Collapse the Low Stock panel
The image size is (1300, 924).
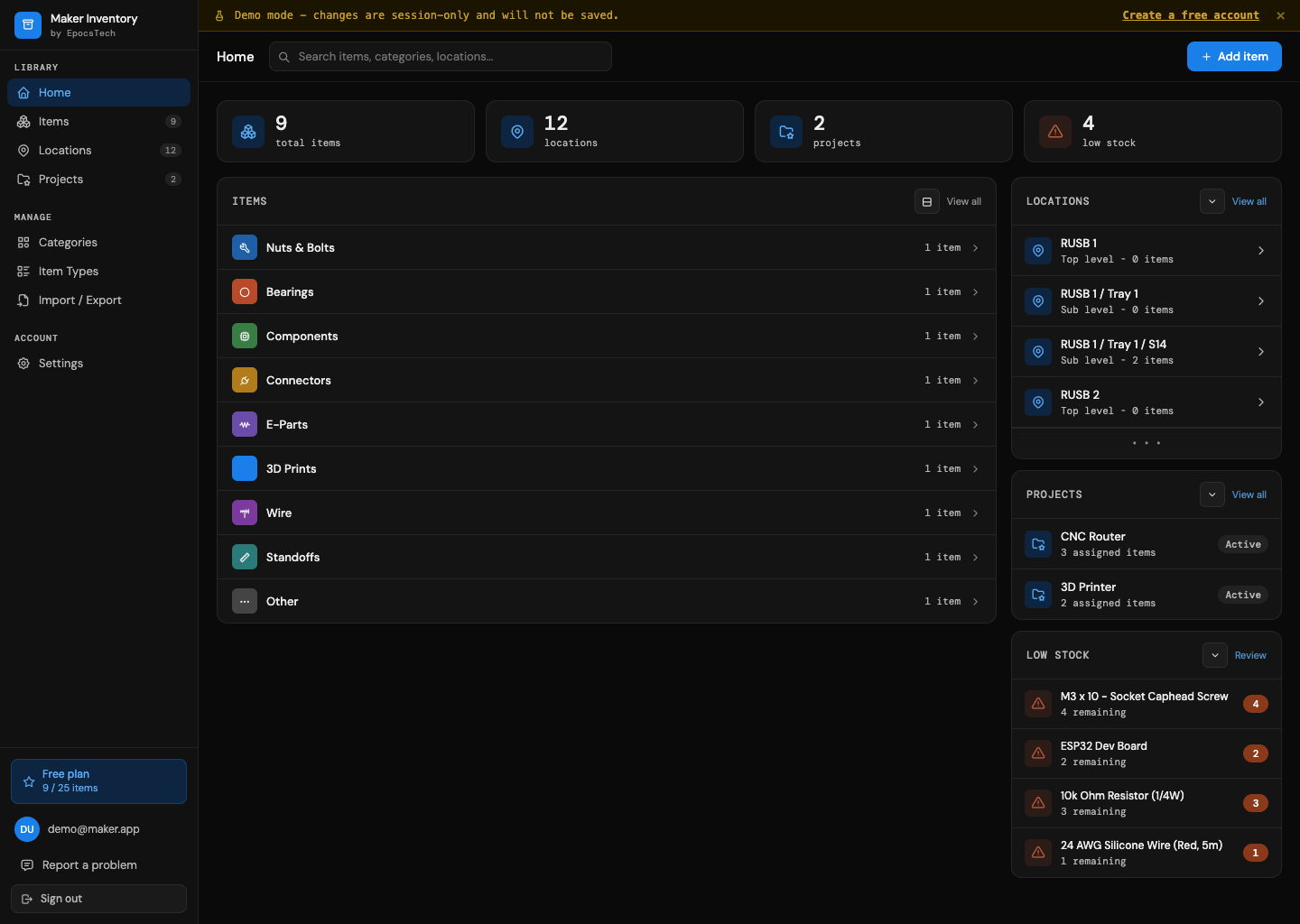1215,655
